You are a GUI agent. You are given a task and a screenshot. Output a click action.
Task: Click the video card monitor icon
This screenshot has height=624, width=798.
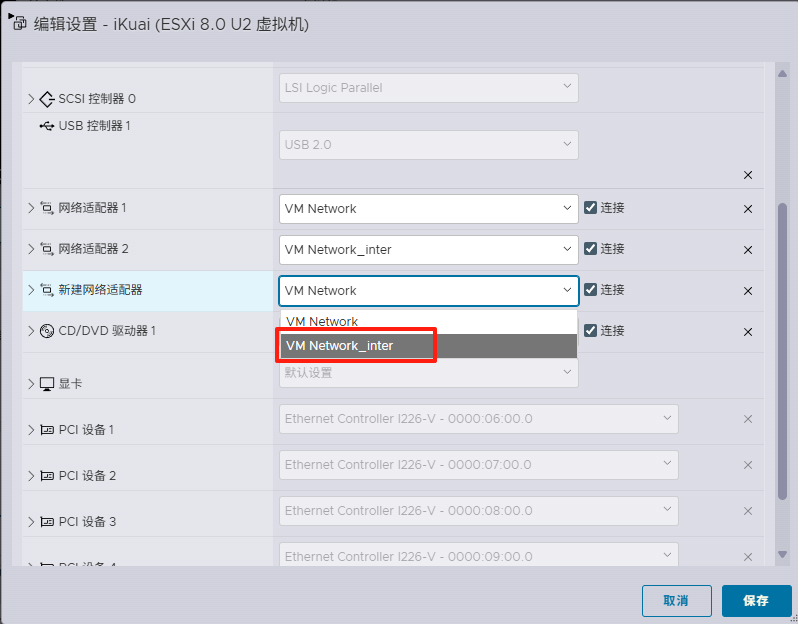pyautogui.click(x=47, y=384)
